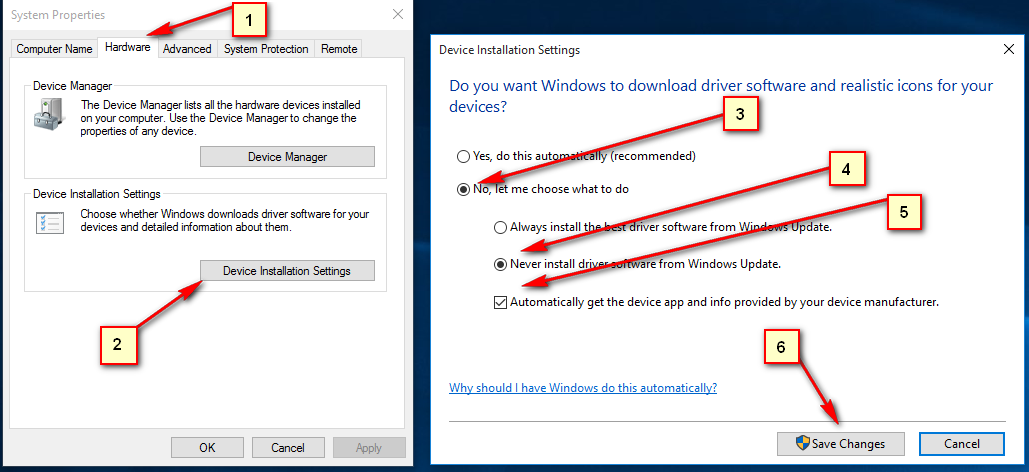Switch to System Protection tab
Image resolution: width=1029 pixels, height=472 pixels.
click(266, 49)
